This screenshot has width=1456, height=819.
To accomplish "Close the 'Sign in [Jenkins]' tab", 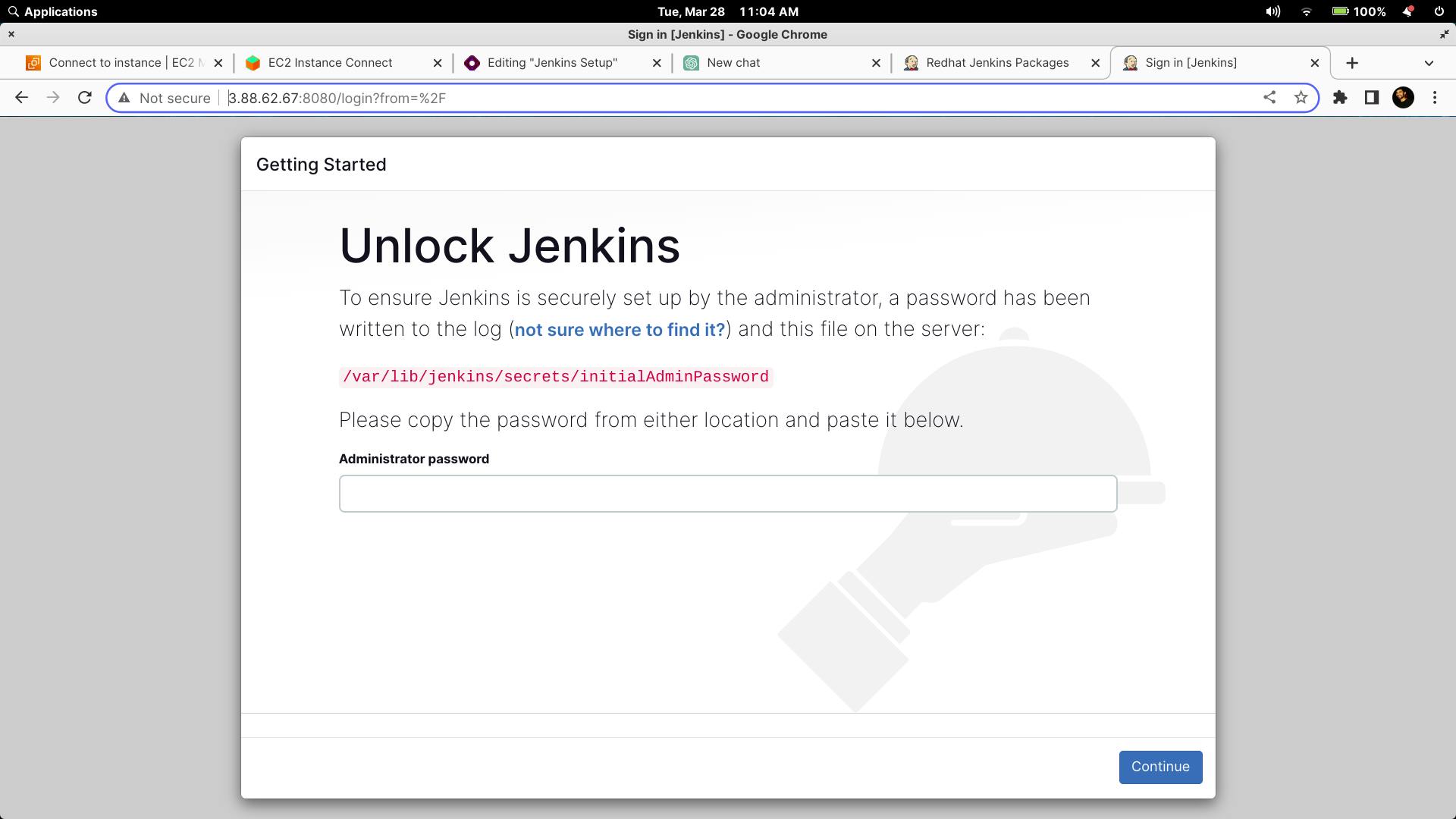I will point(1315,63).
